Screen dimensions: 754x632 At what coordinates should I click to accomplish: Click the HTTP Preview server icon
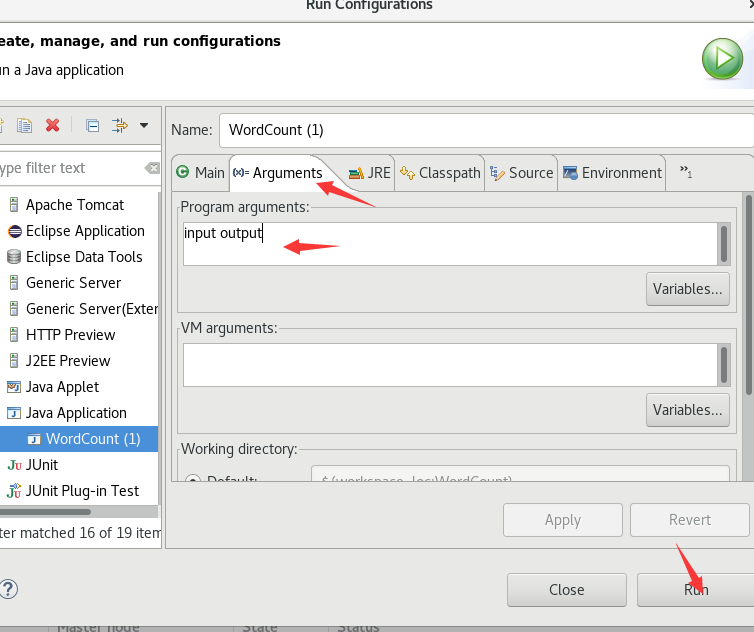tap(14, 335)
